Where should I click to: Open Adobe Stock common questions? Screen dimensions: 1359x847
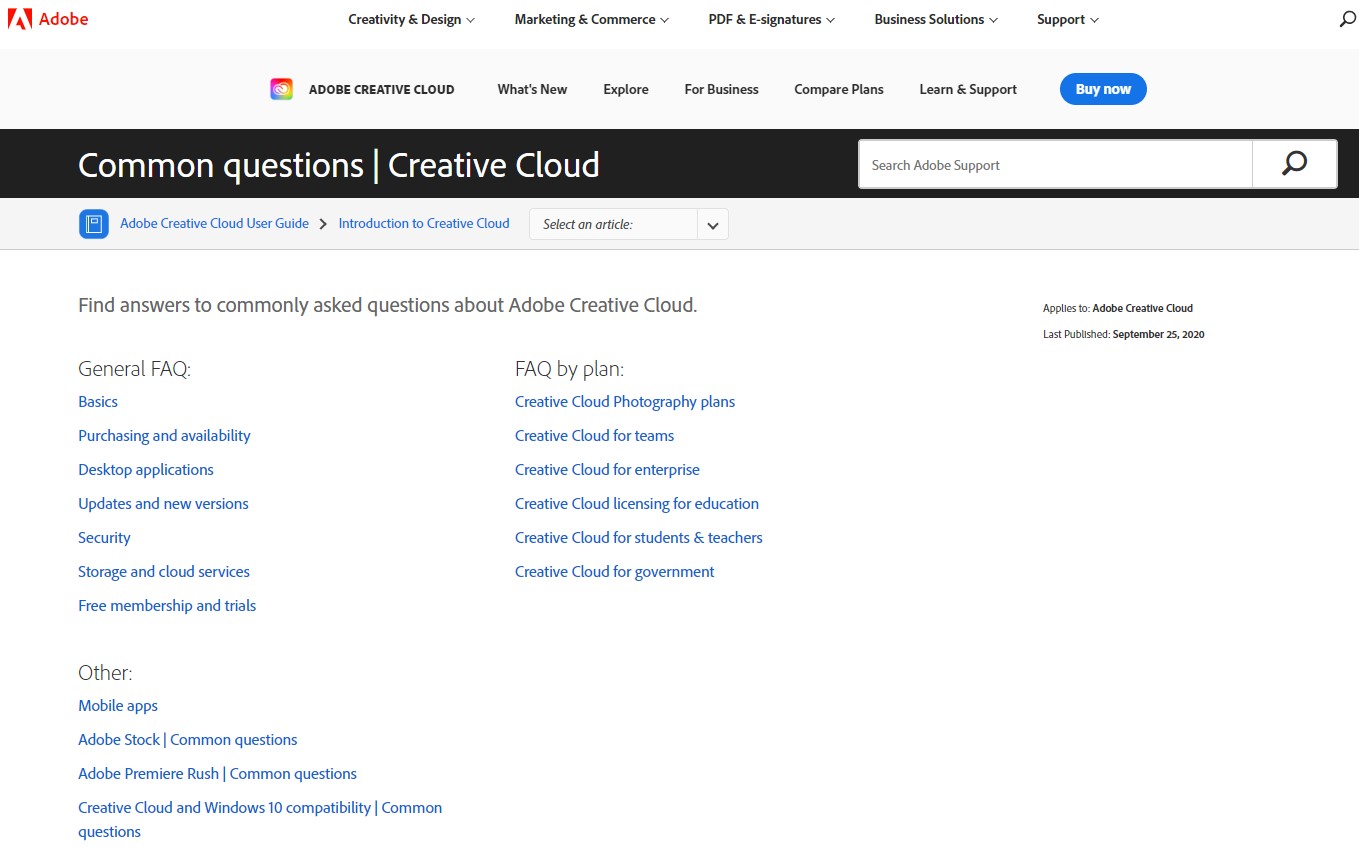[x=187, y=739]
